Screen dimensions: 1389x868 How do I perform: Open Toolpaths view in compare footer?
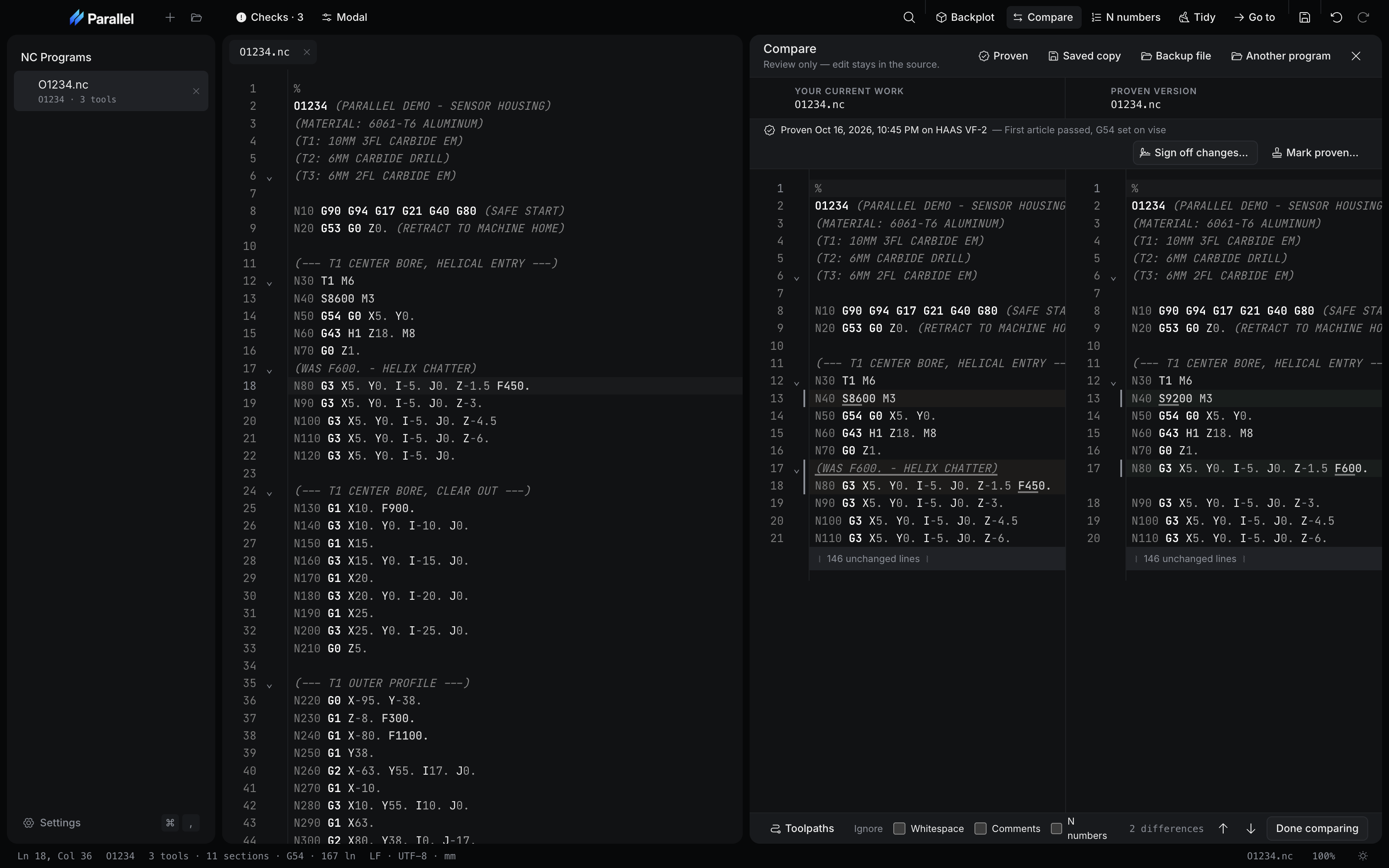(802, 829)
